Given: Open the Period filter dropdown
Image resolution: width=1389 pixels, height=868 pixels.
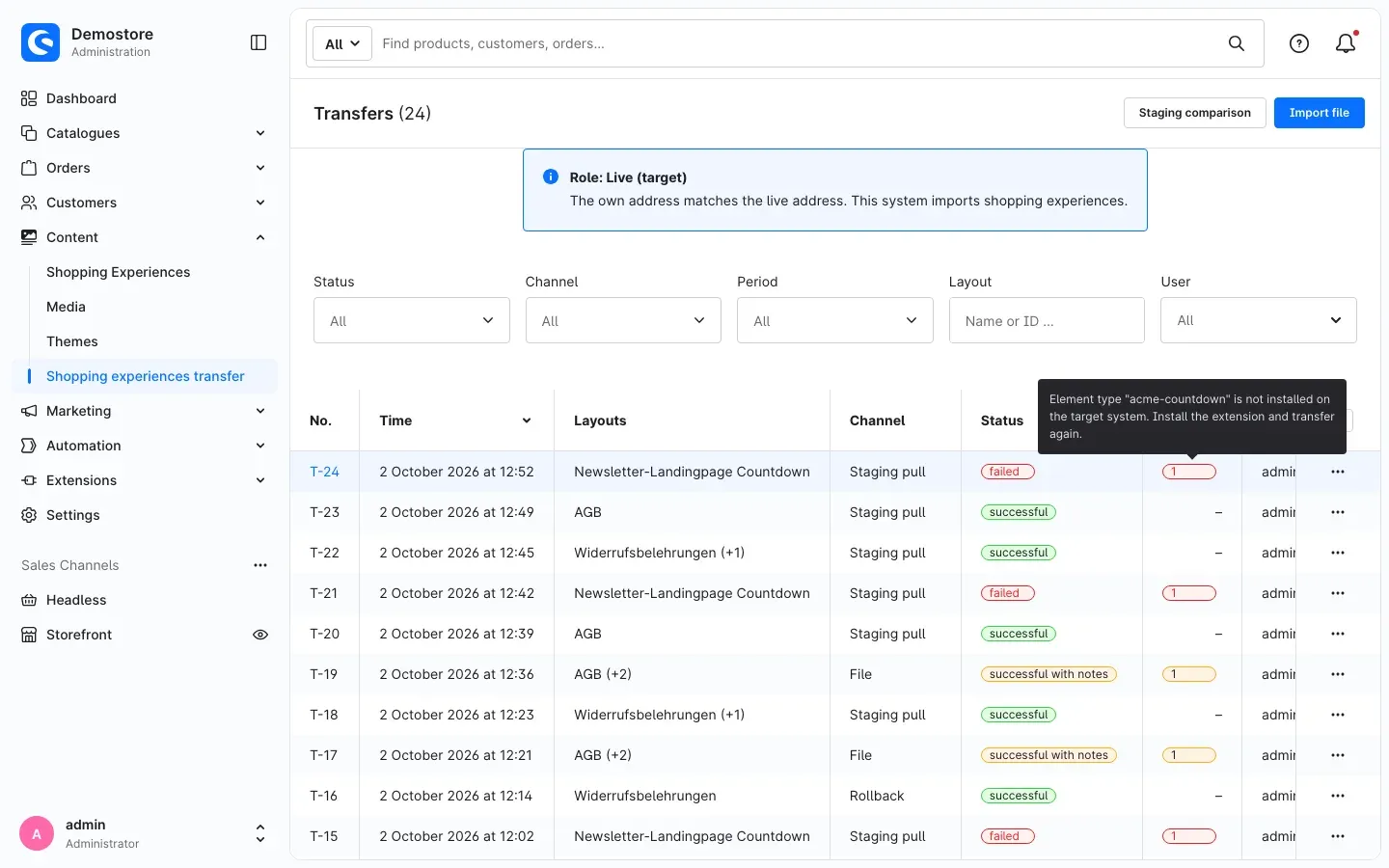Looking at the screenshot, I should [x=835, y=320].
